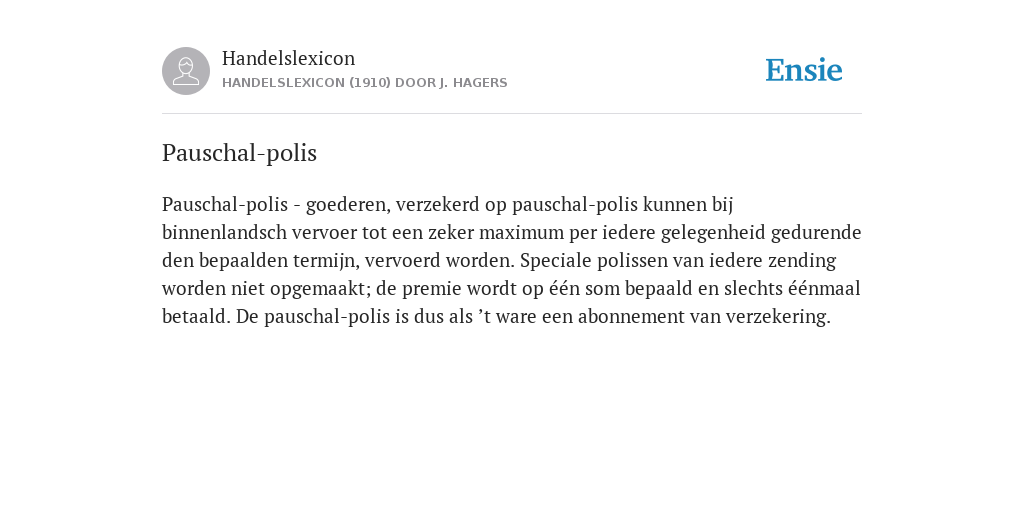Click the line starting worden niet opgemaakt

pos(511,289)
